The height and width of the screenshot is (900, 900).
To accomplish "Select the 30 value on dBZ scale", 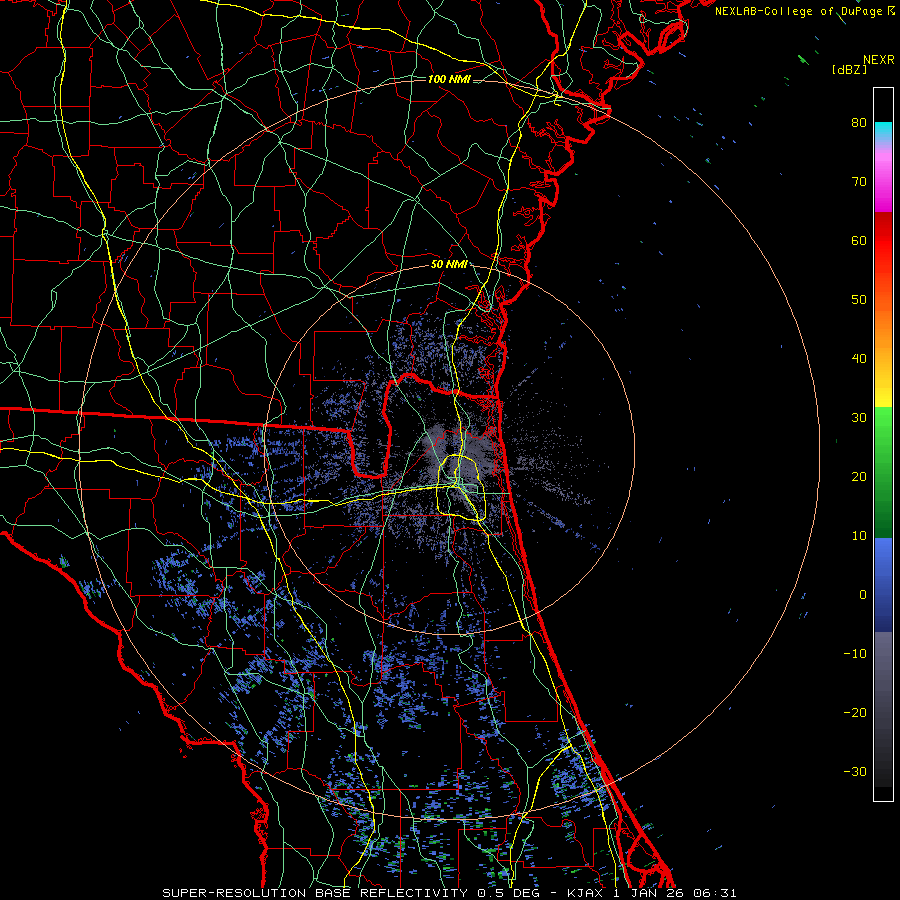I will 859,418.
